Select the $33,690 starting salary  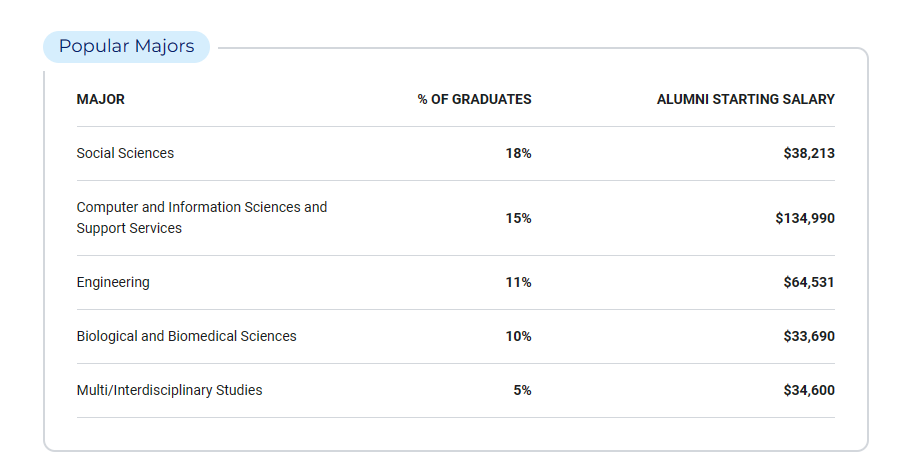coord(809,336)
